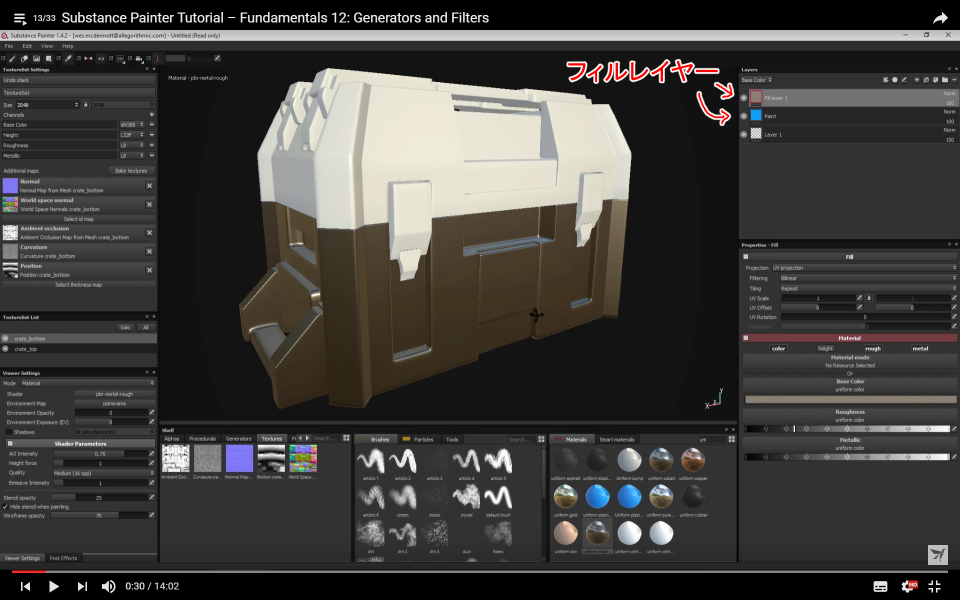
Task: Toggle visibility of the Paint layer
Action: 744,116
